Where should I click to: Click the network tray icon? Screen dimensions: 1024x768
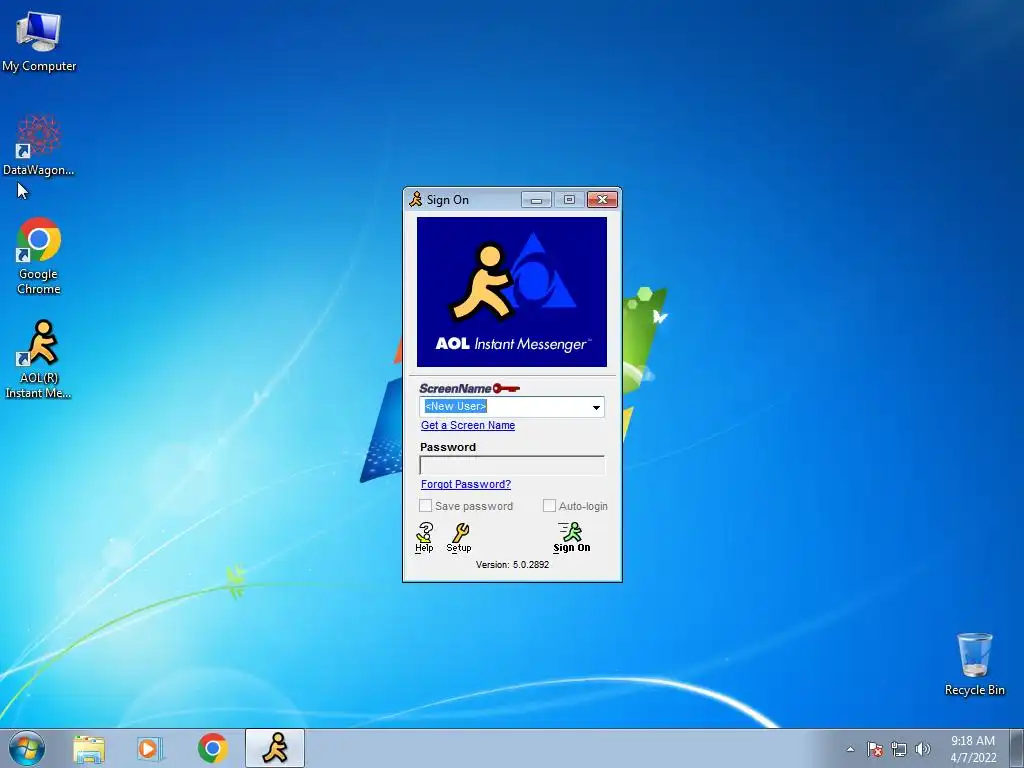coord(899,749)
